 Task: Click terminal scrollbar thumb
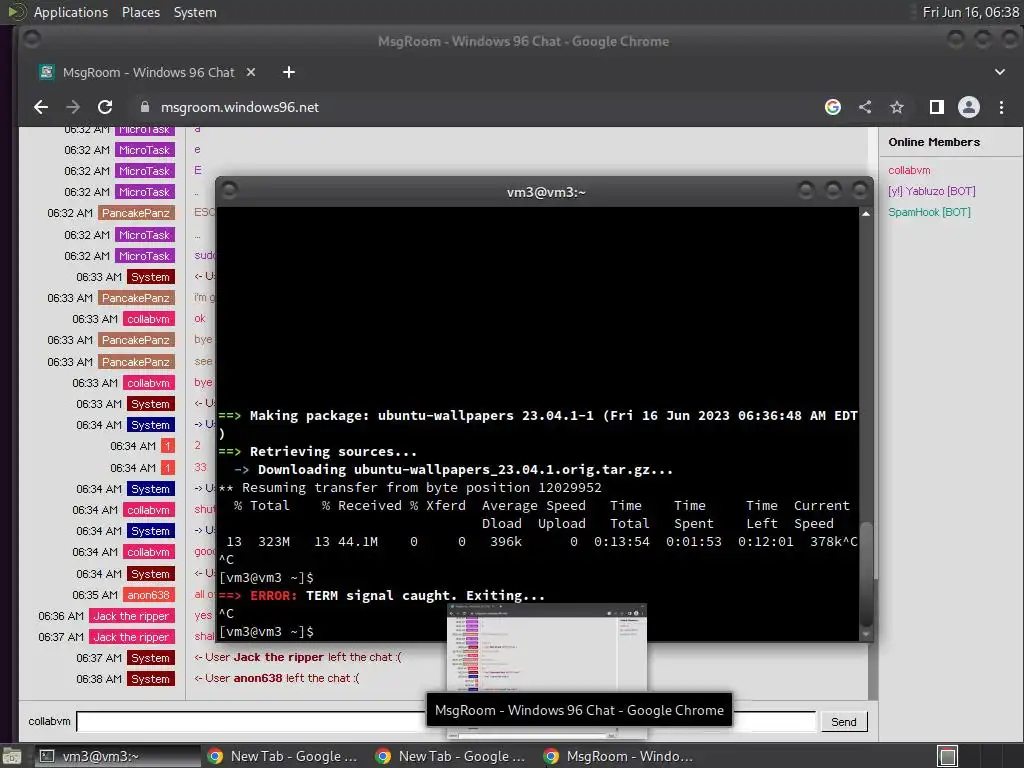(x=866, y=575)
